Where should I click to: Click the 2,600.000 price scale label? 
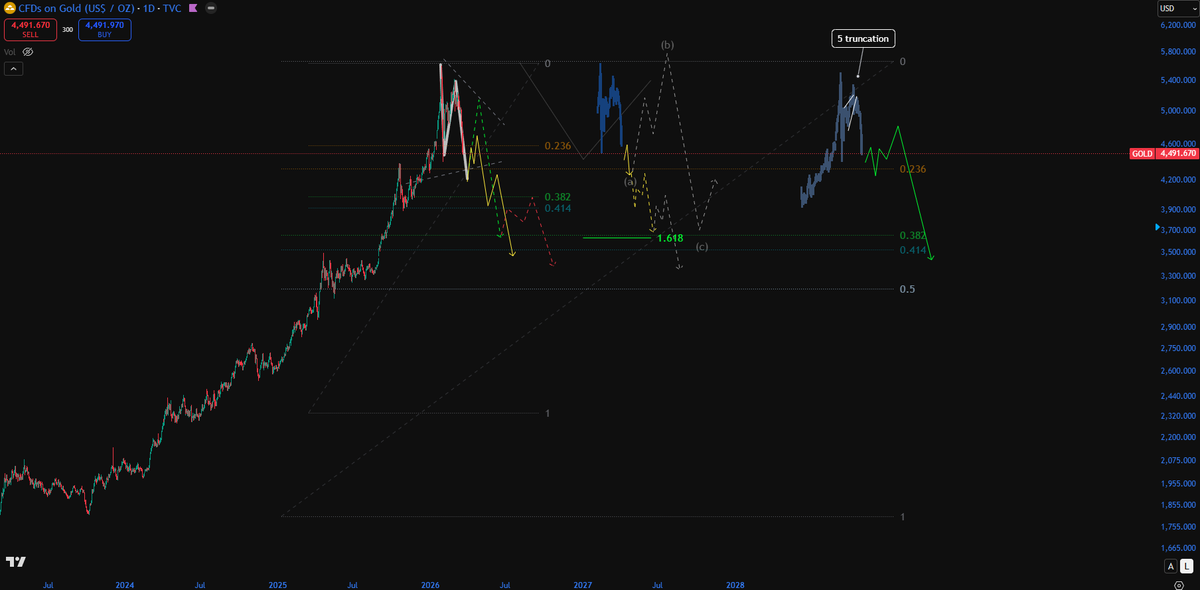[x=1178, y=371]
